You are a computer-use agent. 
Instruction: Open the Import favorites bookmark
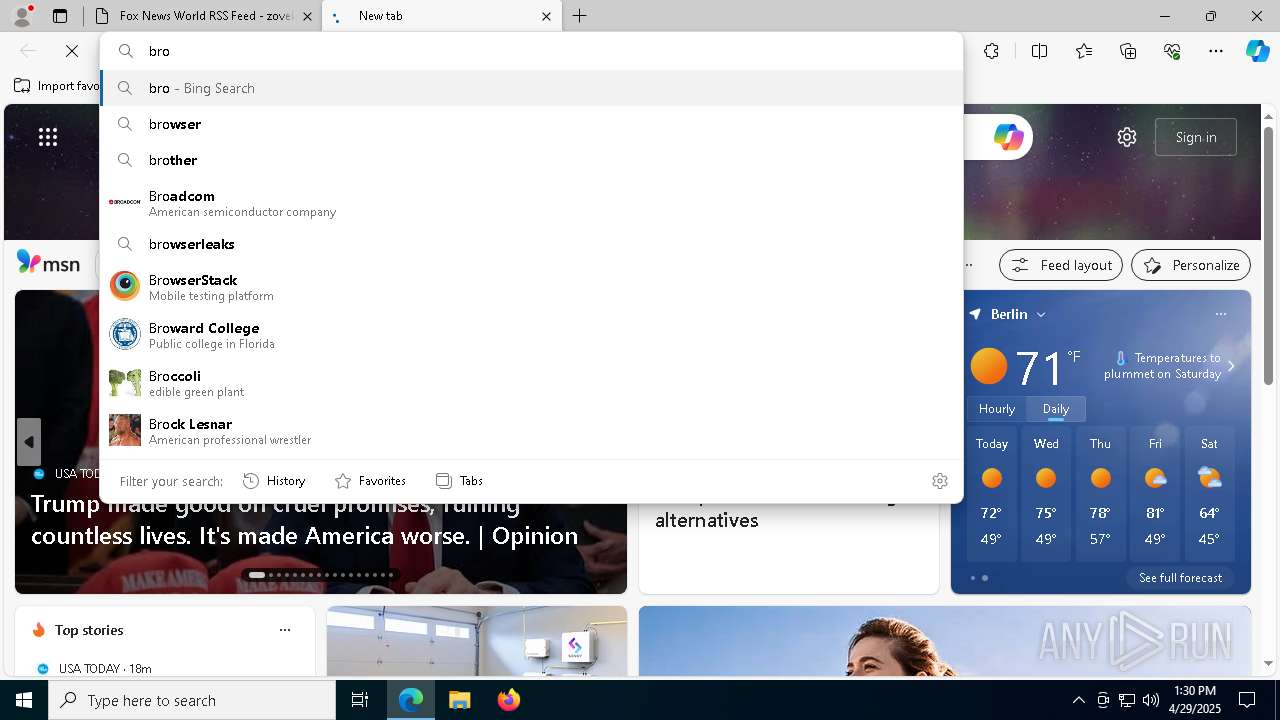[57, 86]
